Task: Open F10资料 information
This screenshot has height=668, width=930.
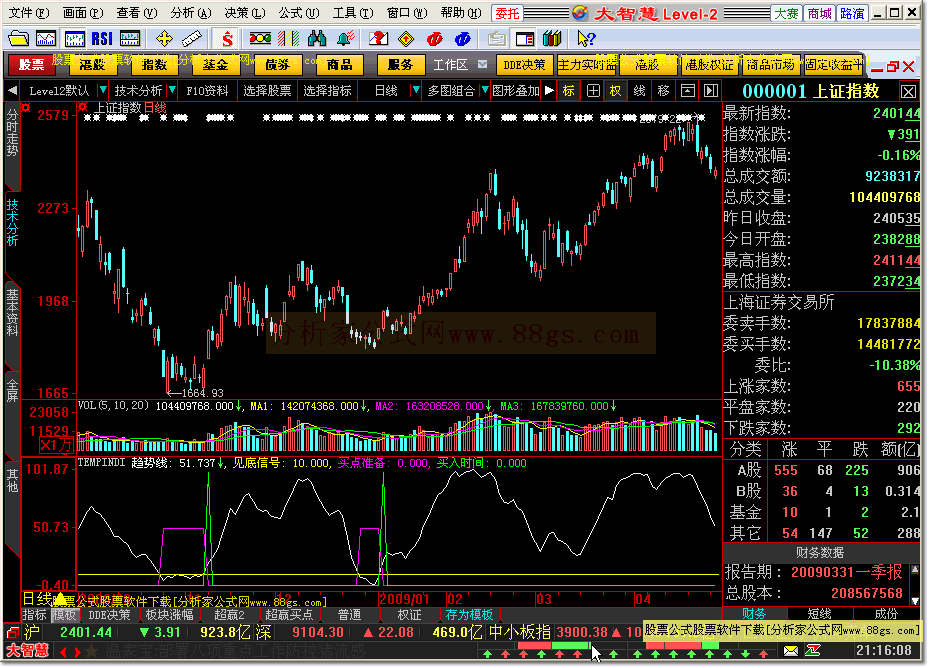Action: [x=207, y=91]
